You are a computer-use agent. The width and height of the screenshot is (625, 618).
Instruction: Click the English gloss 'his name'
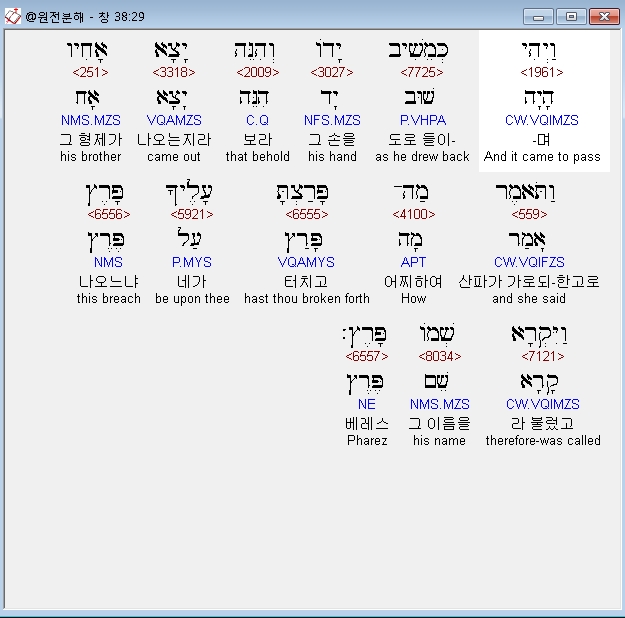coord(439,440)
